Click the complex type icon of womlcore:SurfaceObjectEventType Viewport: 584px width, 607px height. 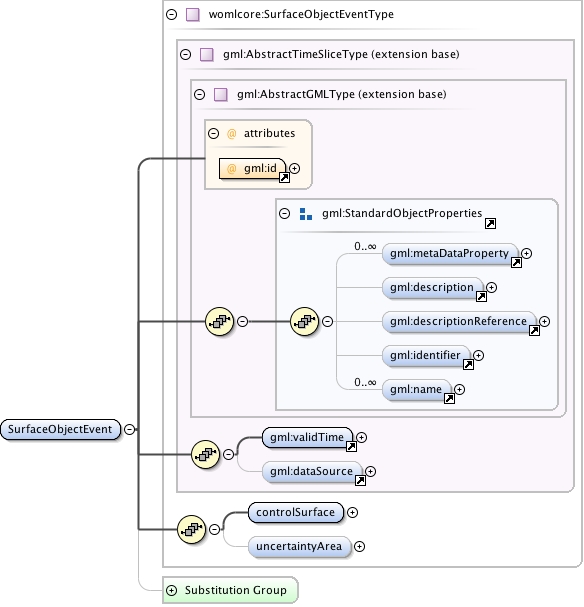[x=193, y=15]
